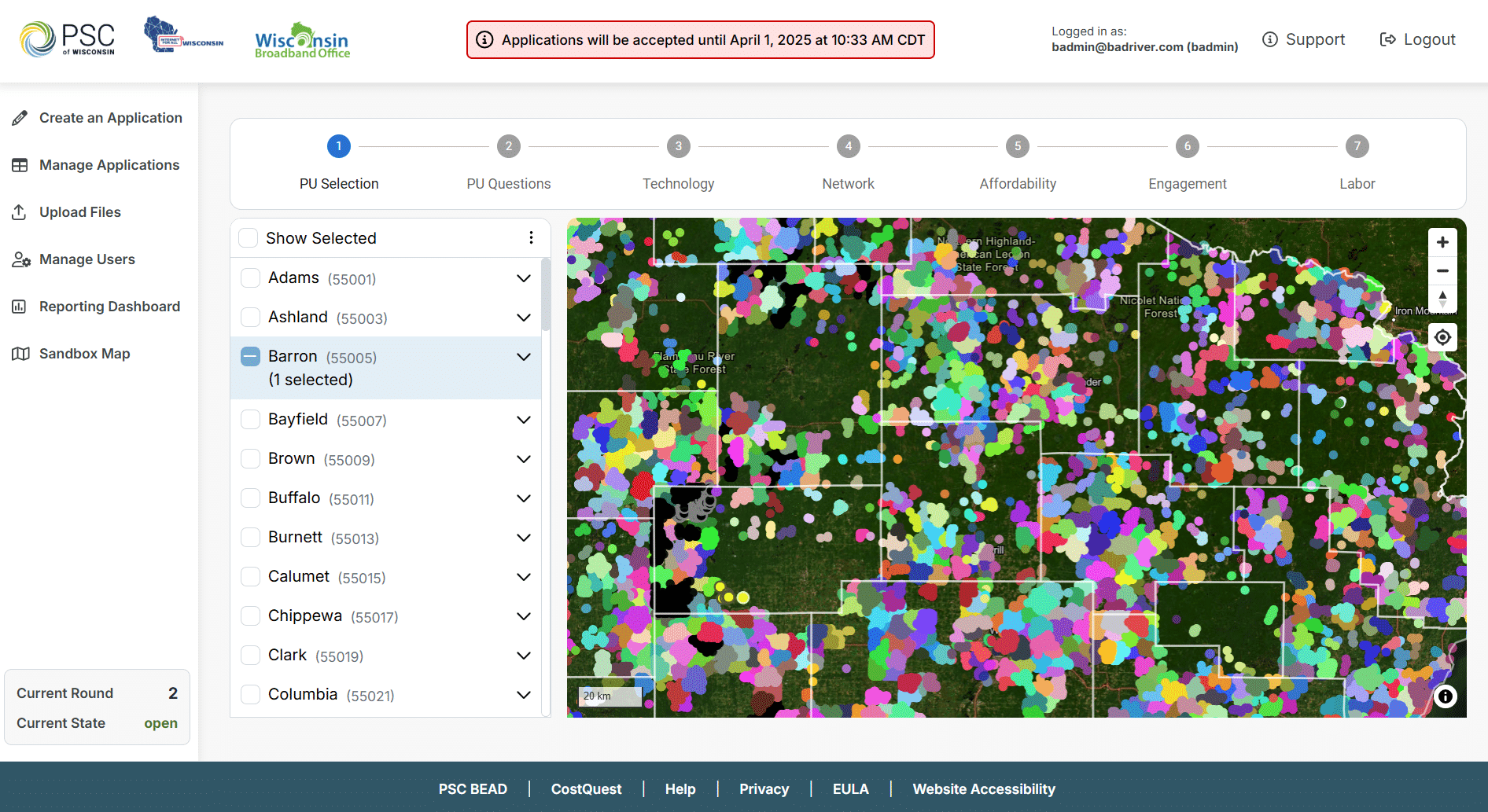Check the Ashland county checkbox
Screen dimensions: 1488x812
click(250, 317)
